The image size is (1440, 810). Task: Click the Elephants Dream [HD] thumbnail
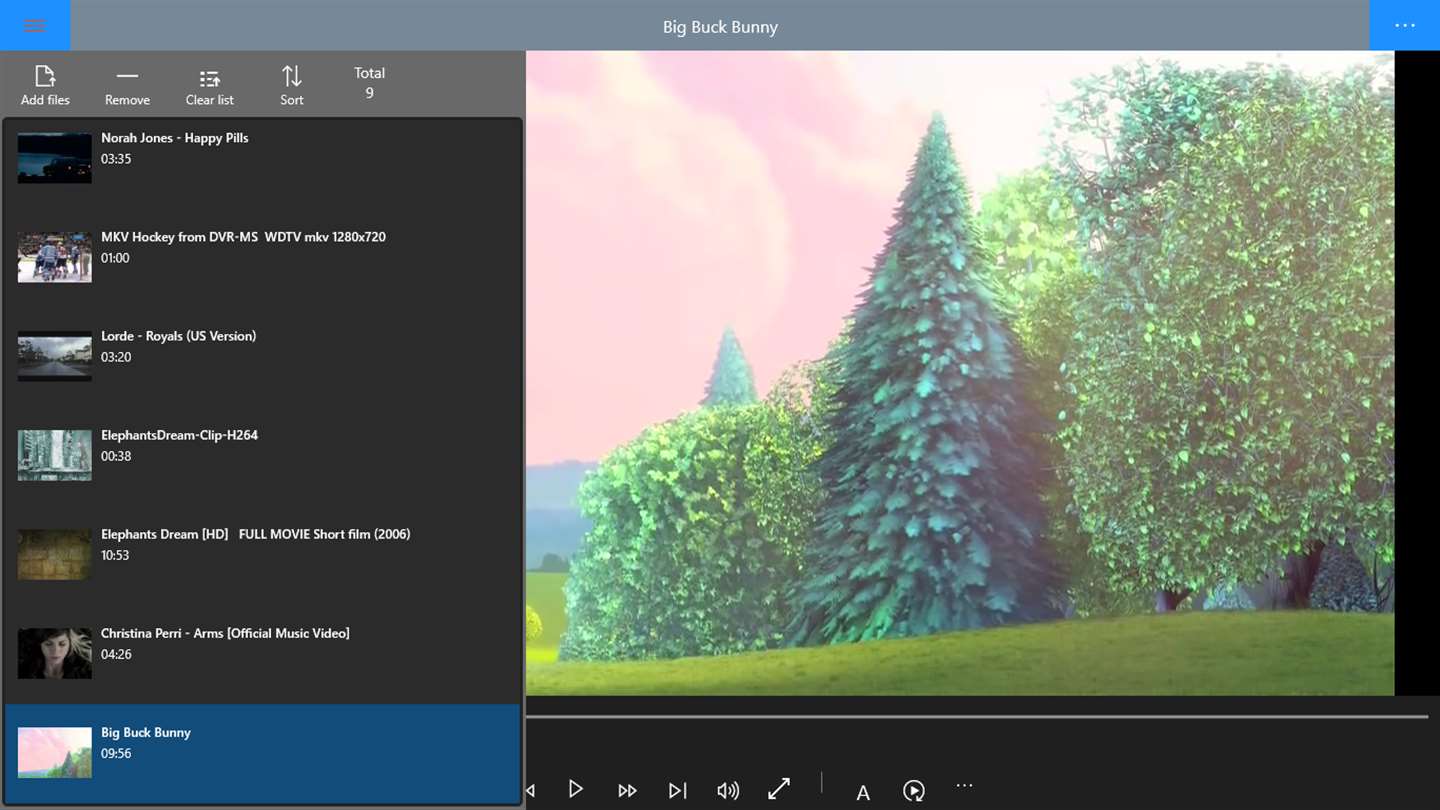[x=55, y=554]
